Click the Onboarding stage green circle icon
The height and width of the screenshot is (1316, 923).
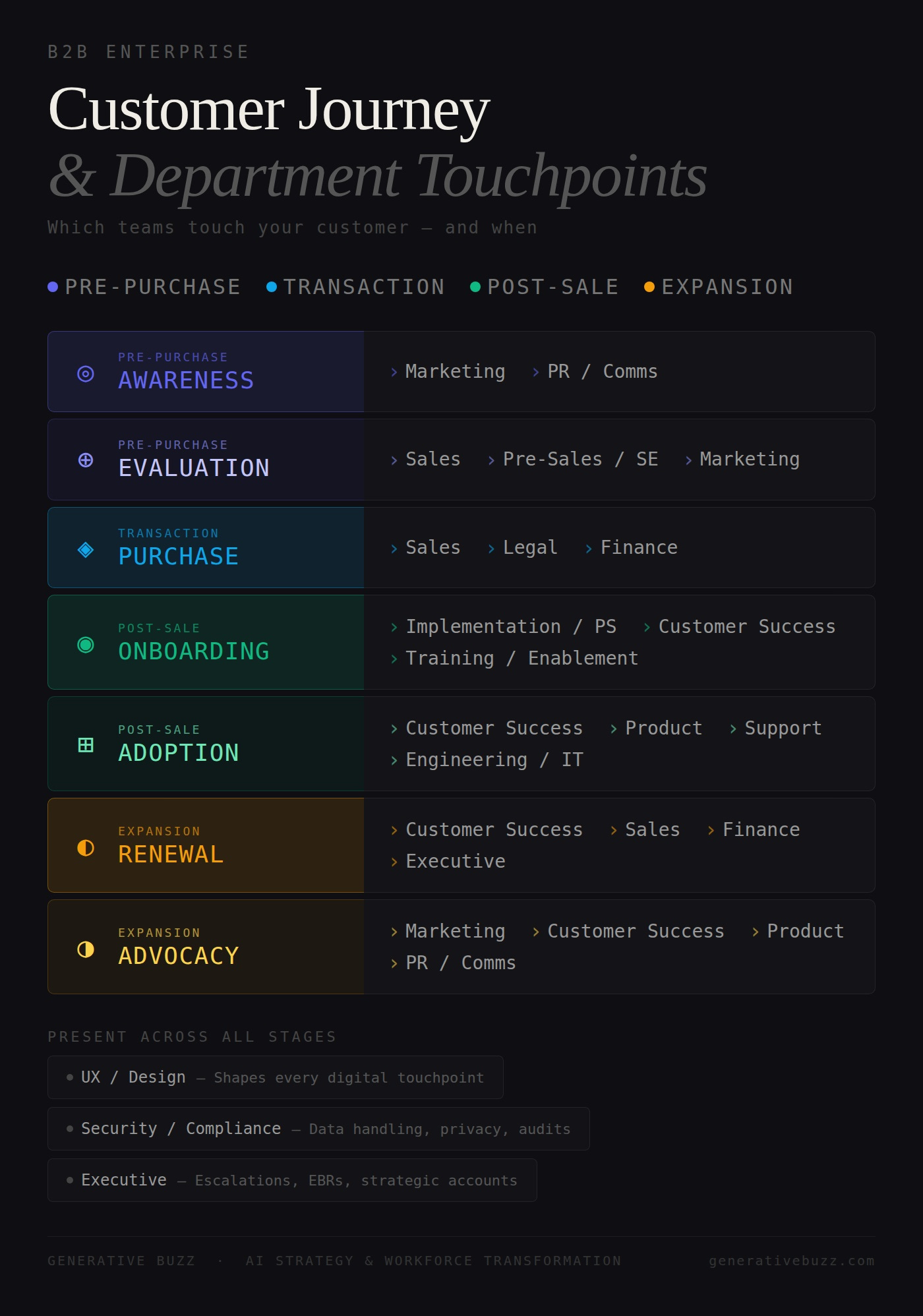point(86,645)
